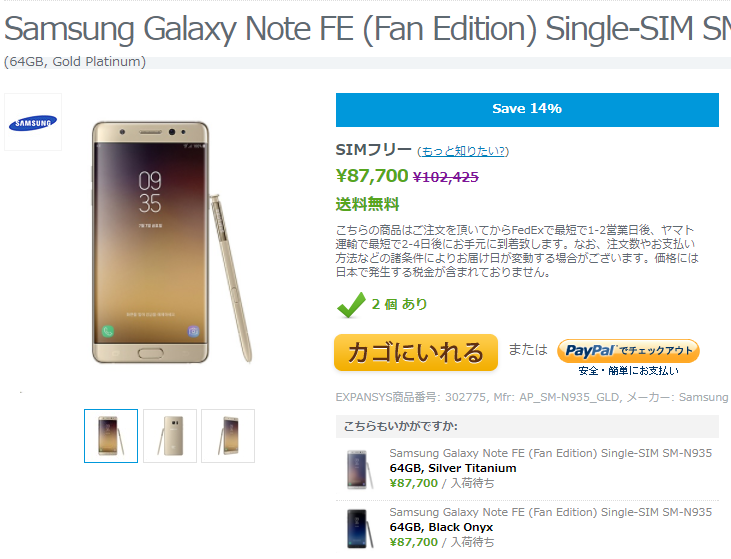Click the Black Onyx phone image
The height and width of the screenshot is (559, 731).
(360, 529)
